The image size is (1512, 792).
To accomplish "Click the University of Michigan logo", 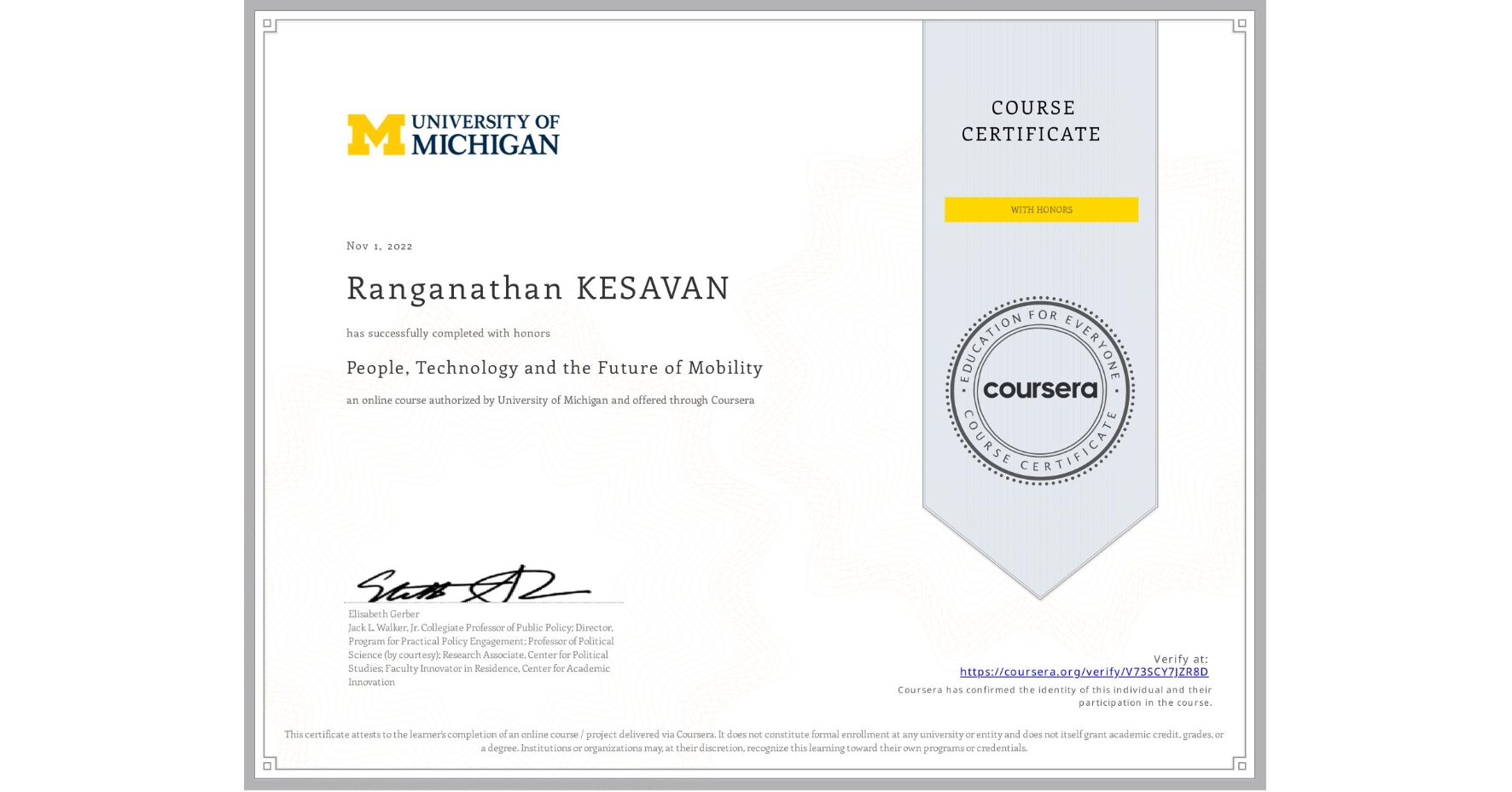I will click(453, 135).
